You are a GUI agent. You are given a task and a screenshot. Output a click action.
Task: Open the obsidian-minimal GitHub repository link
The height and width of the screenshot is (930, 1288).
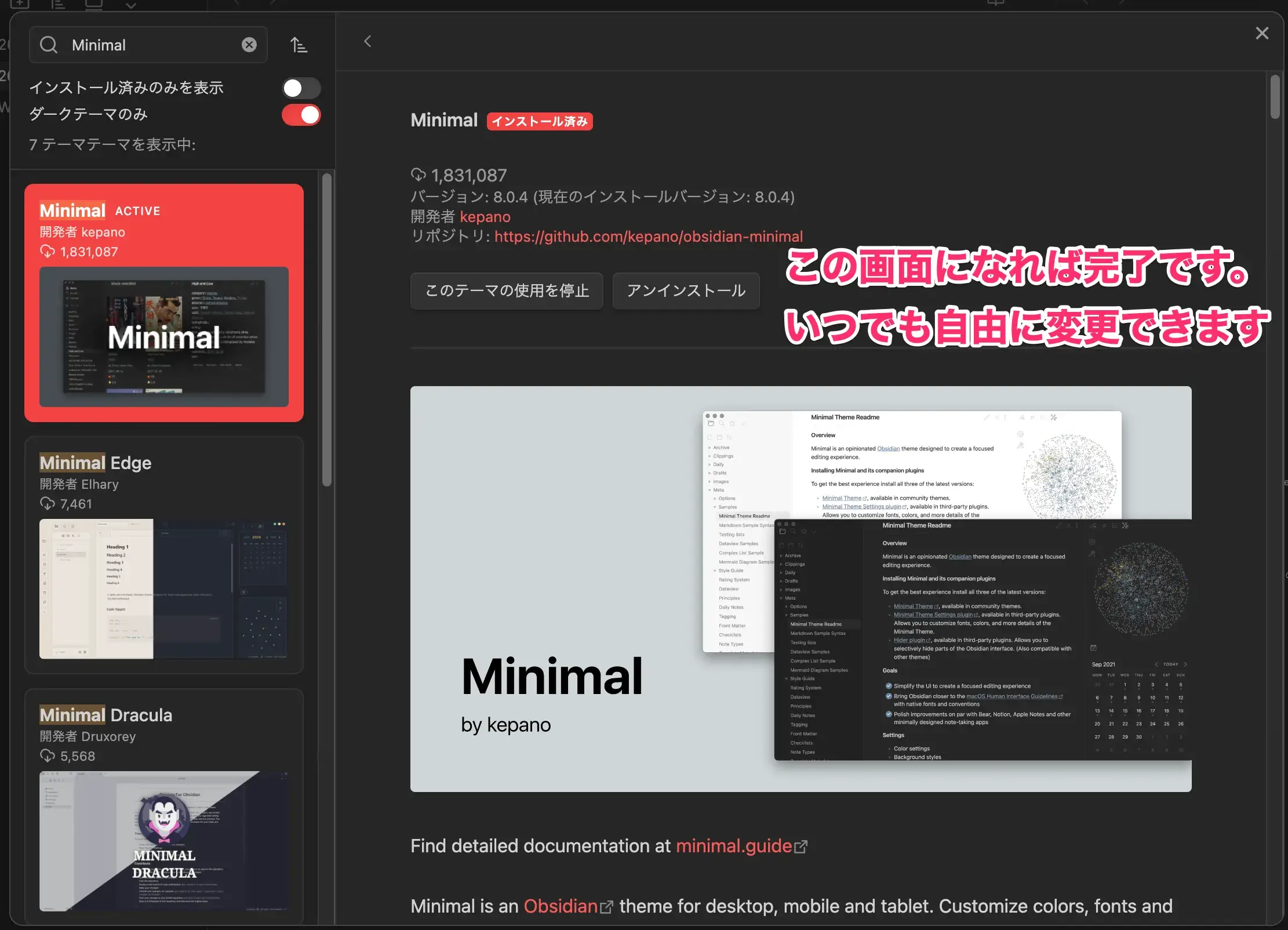tap(649, 237)
